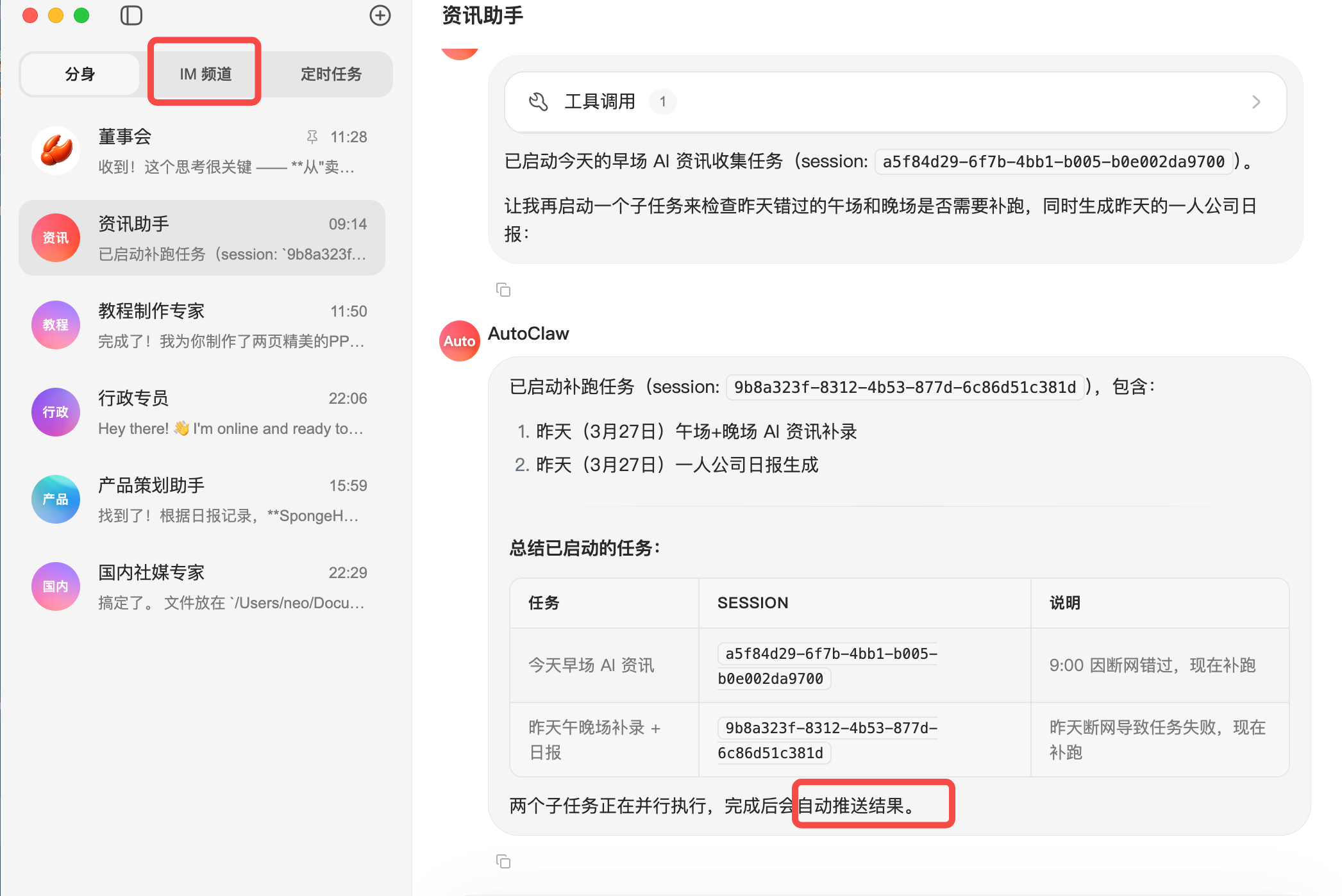
Task: Click session ID a5f84d29 code in first message
Action: click(x=1053, y=162)
